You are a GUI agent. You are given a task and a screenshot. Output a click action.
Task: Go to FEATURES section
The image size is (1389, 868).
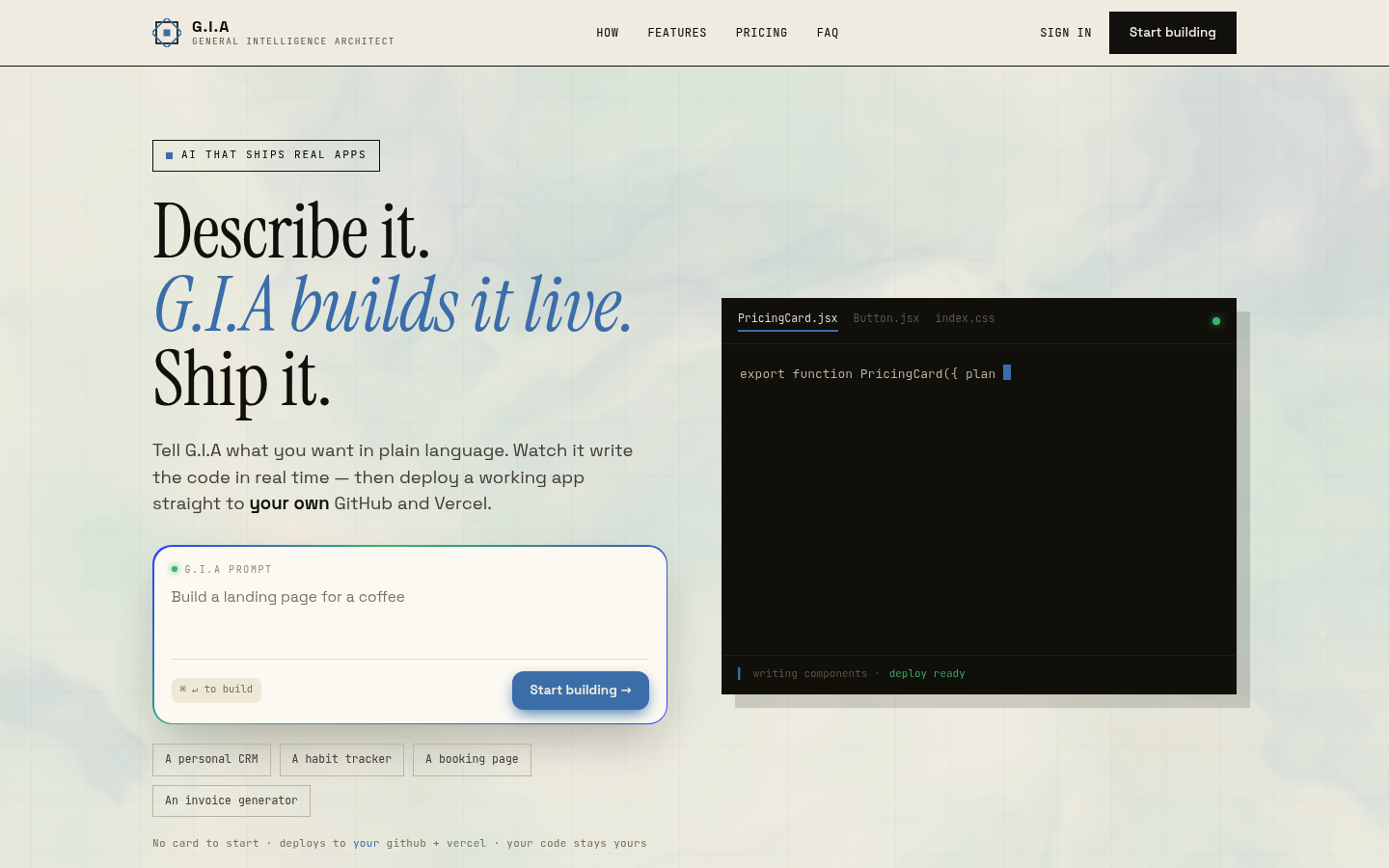(x=677, y=33)
